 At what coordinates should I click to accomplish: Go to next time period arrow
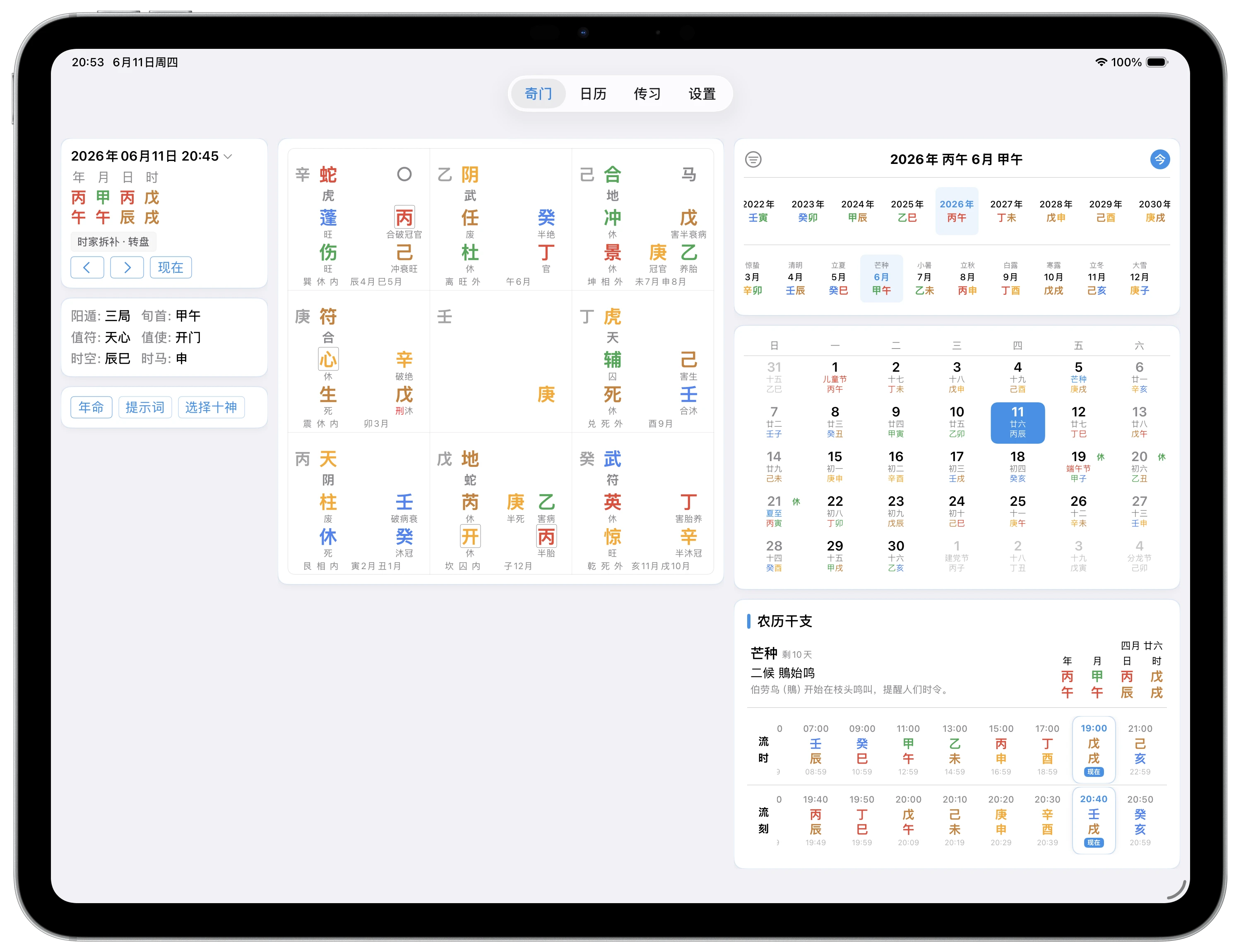pos(127,267)
